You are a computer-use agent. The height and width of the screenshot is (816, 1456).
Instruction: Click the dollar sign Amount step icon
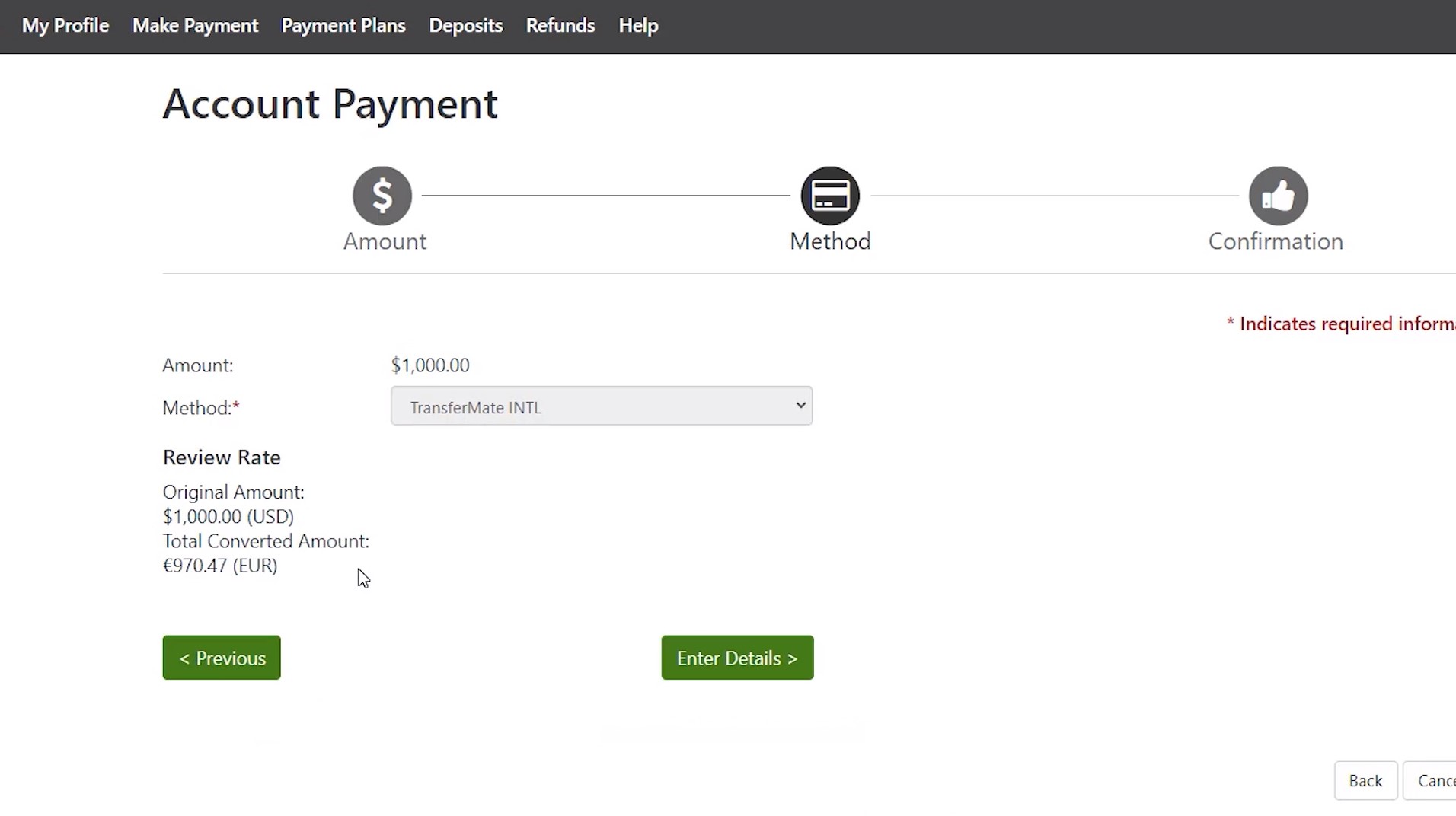(382, 196)
